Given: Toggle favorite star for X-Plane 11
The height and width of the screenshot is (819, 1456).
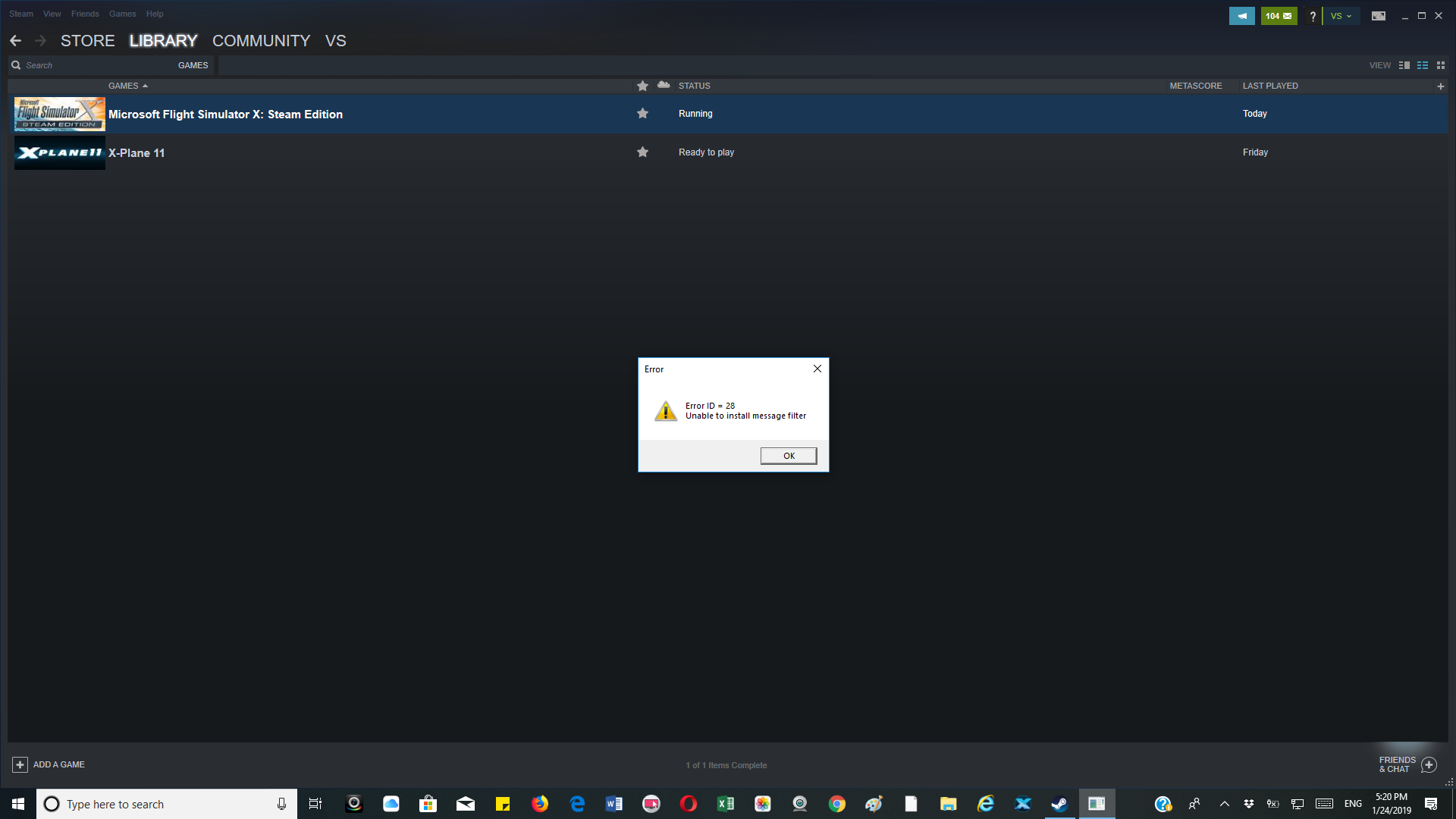Looking at the screenshot, I should (x=642, y=152).
